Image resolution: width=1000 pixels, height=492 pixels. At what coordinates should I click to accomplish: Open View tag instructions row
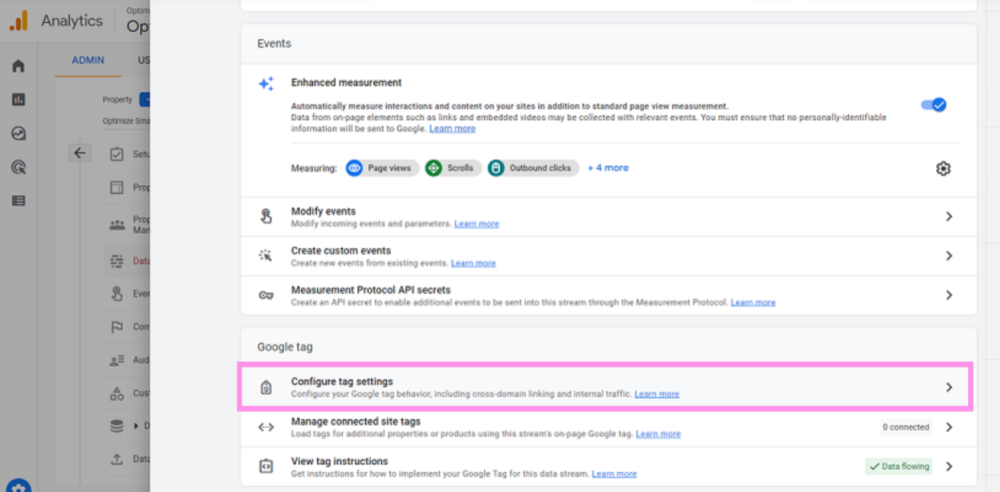tap(604, 466)
